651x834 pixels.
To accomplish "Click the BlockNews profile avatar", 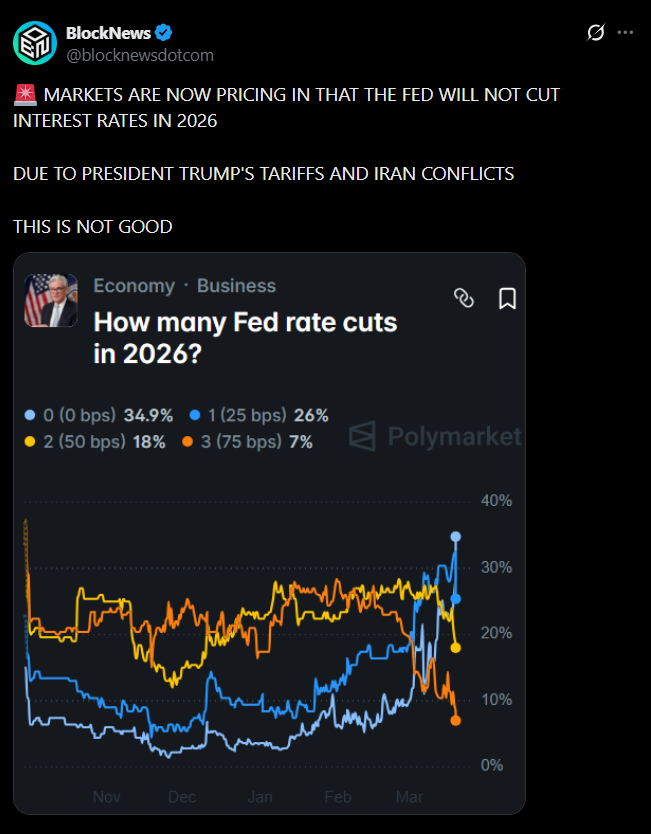I will pyautogui.click(x=35, y=42).
